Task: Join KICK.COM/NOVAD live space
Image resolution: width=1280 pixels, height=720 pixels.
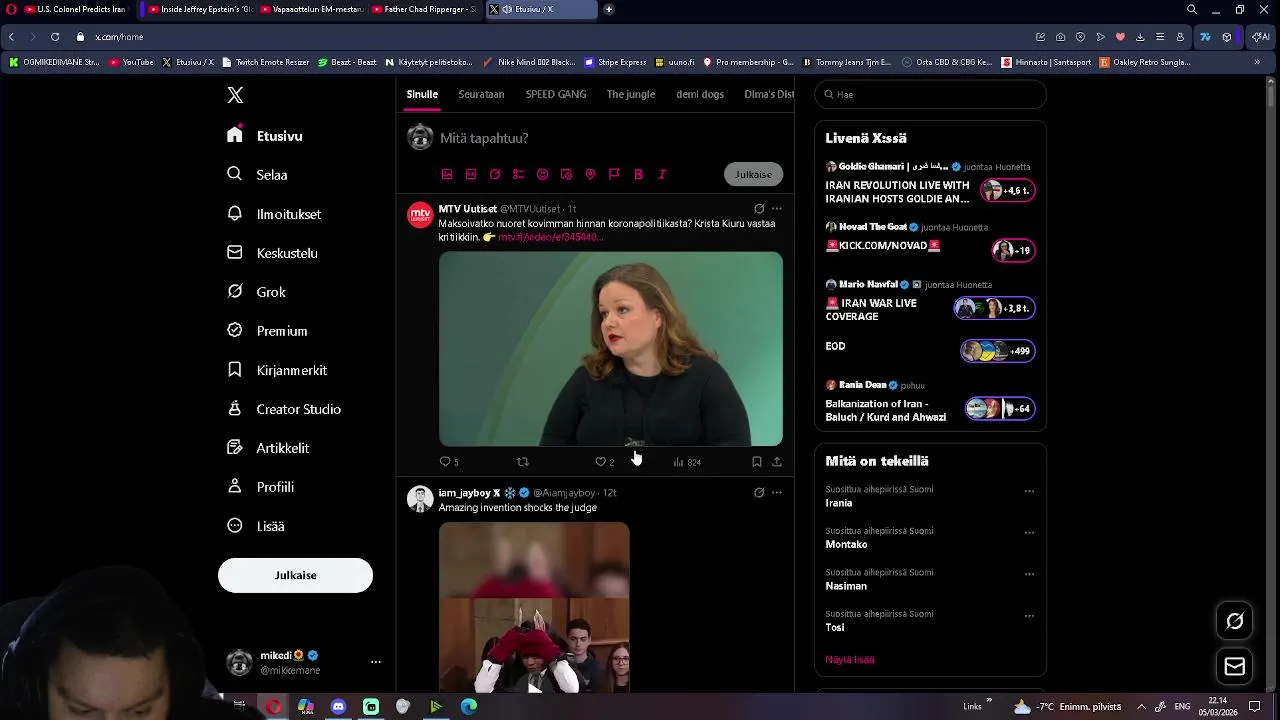Action: (1013, 251)
